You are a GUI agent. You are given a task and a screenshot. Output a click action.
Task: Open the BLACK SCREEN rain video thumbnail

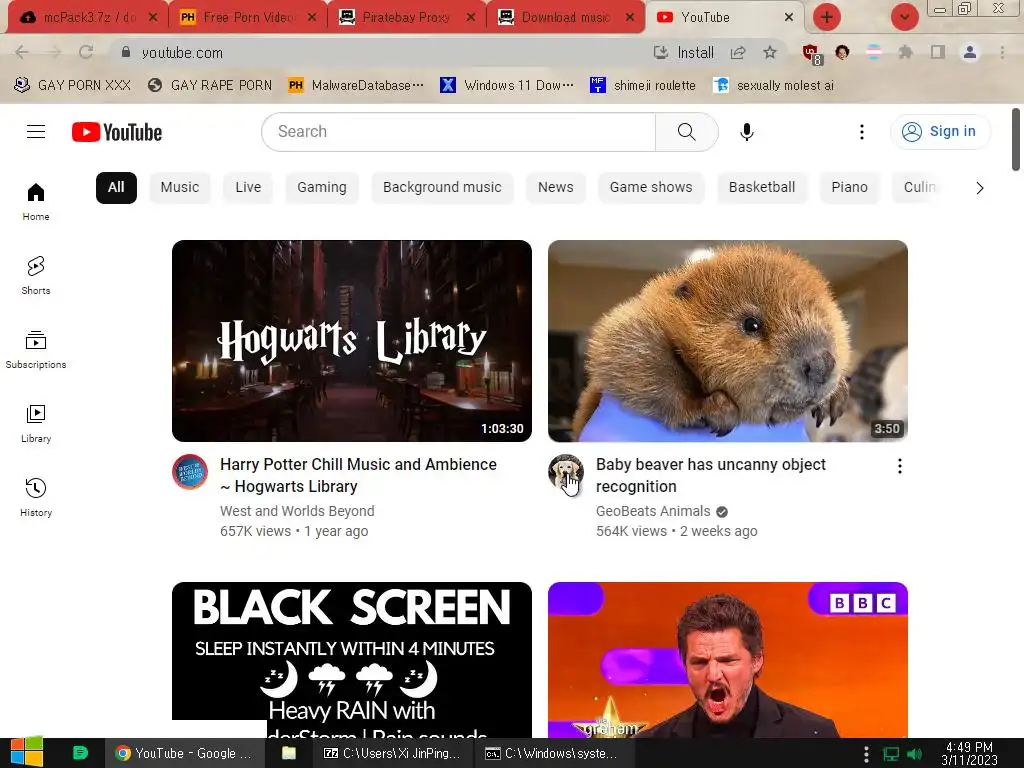(351, 660)
